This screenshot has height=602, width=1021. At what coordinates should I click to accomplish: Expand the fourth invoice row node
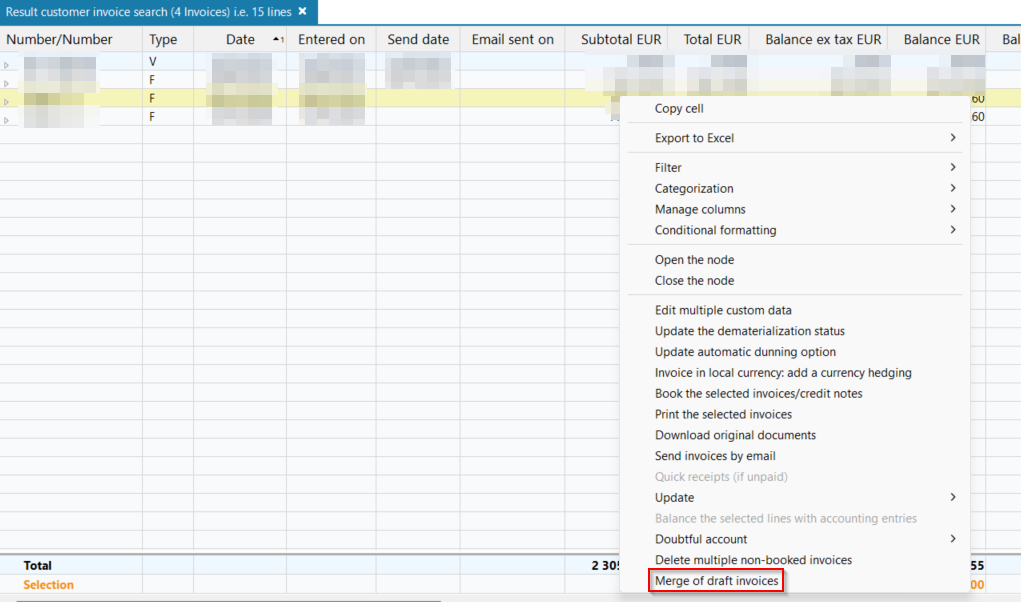click(x=7, y=120)
